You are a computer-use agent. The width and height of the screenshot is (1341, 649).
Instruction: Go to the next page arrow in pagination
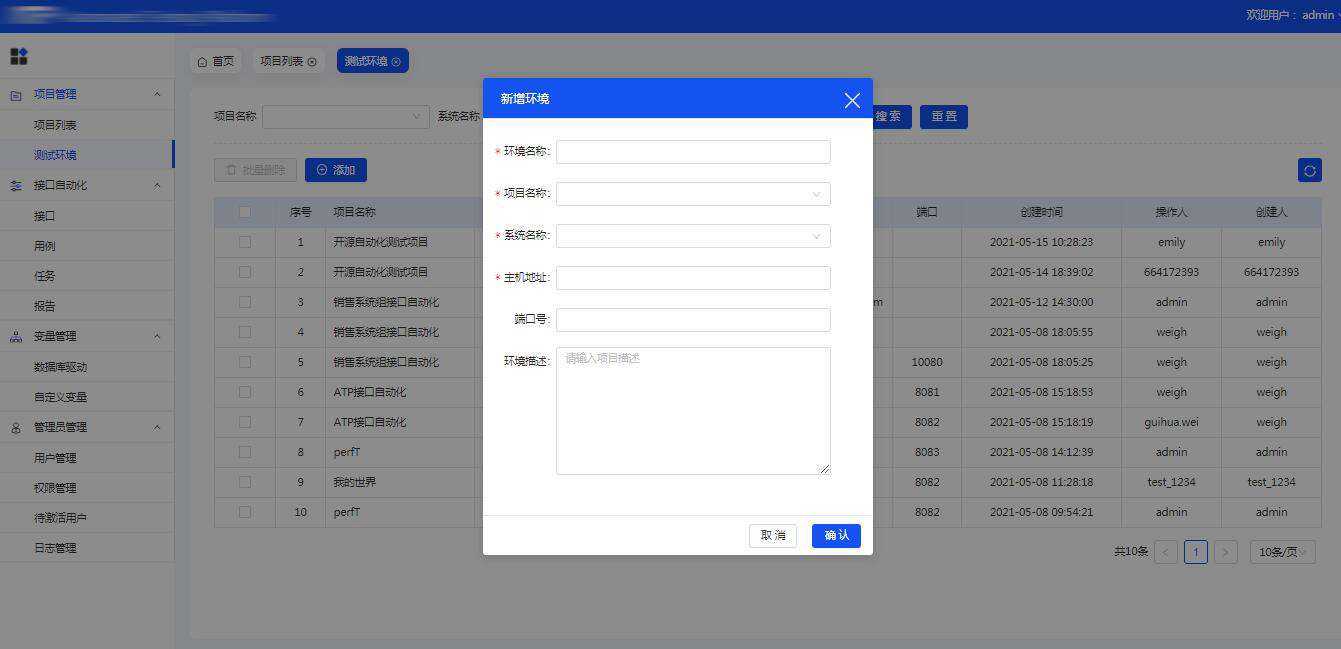(1226, 552)
